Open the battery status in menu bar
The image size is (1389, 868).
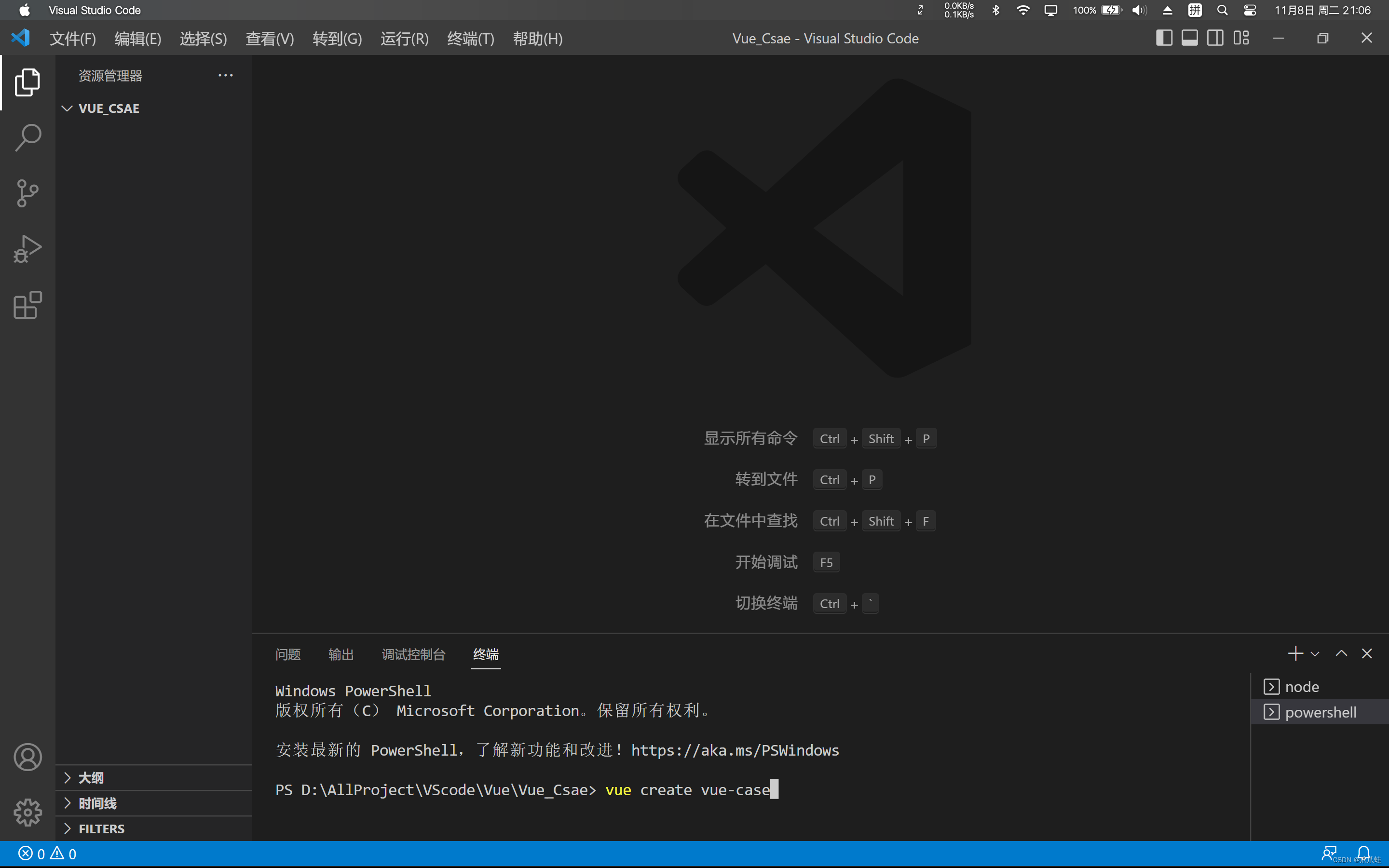[x=1096, y=10]
